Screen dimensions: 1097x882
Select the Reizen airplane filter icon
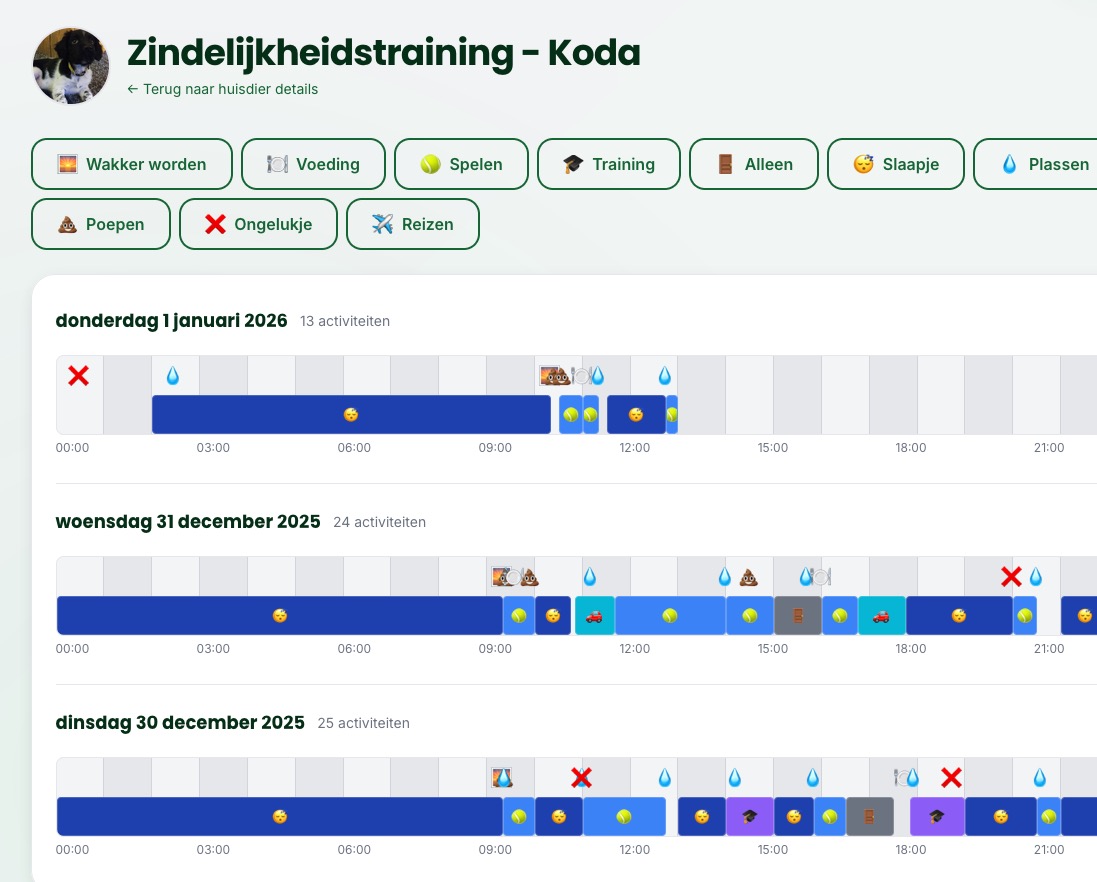pyautogui.click(x=381, y=224)
